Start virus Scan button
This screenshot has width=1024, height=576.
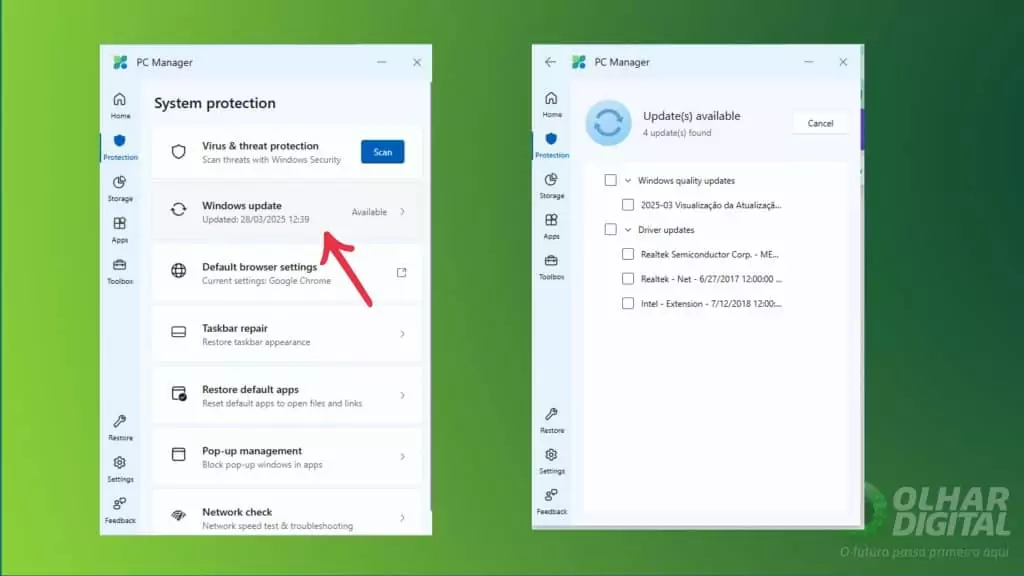[383, 152]
